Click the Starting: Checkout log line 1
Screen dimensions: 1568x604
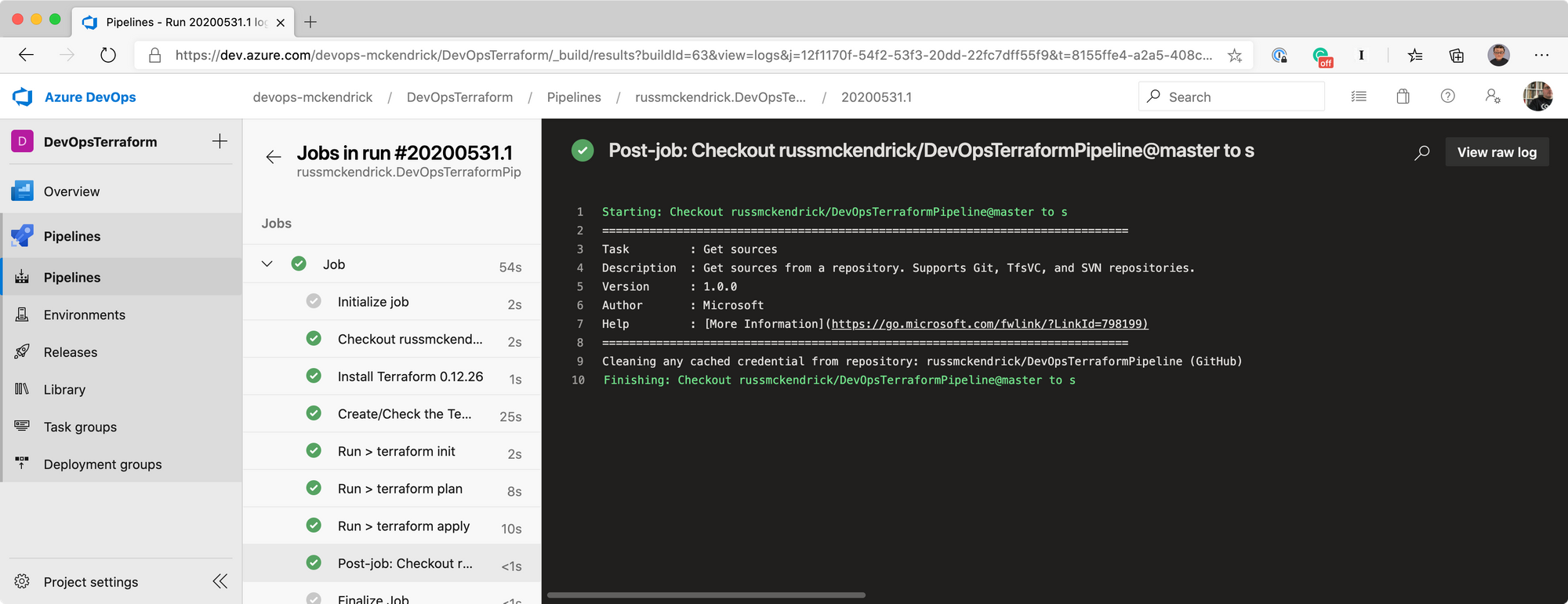pos(834,212)
